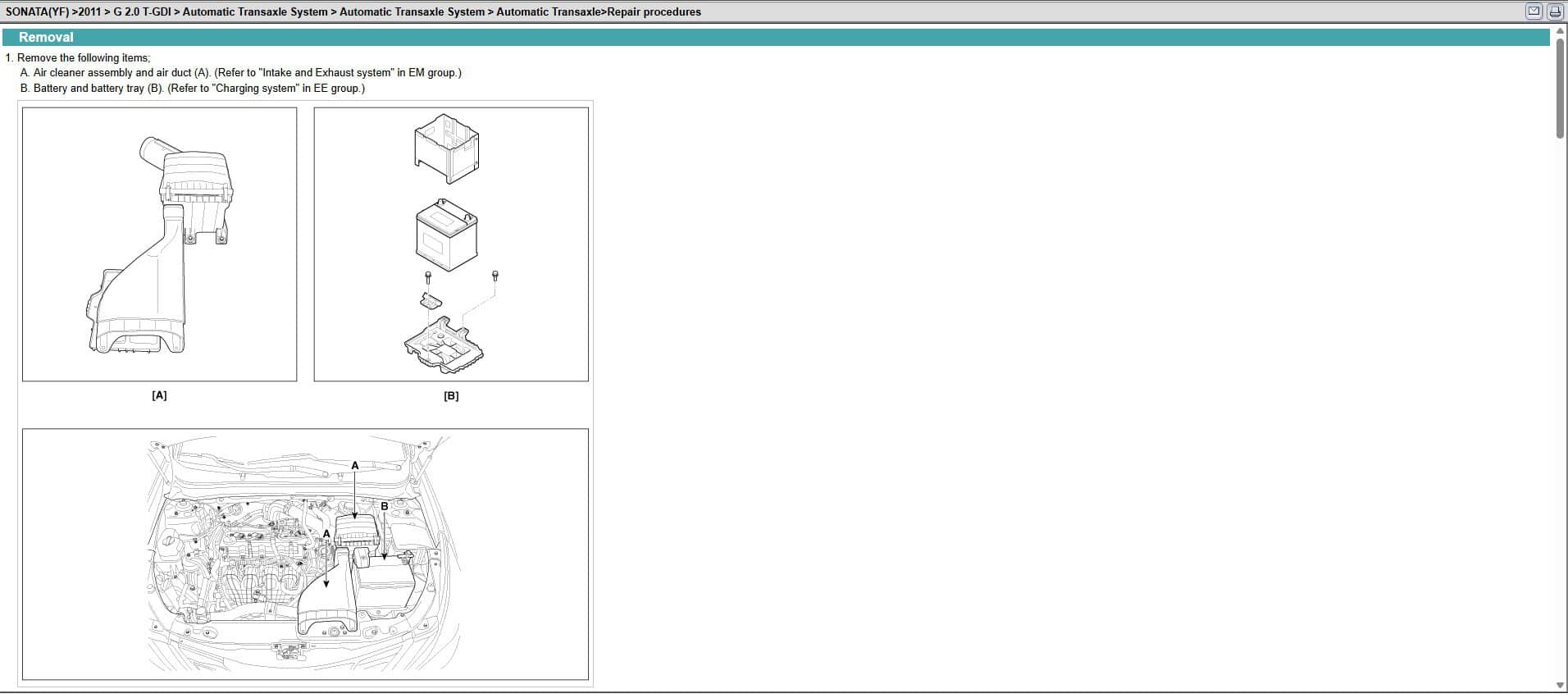Click the scrollbar up arrow
Screen dimensions: 1568x698
coord(1560,31)
